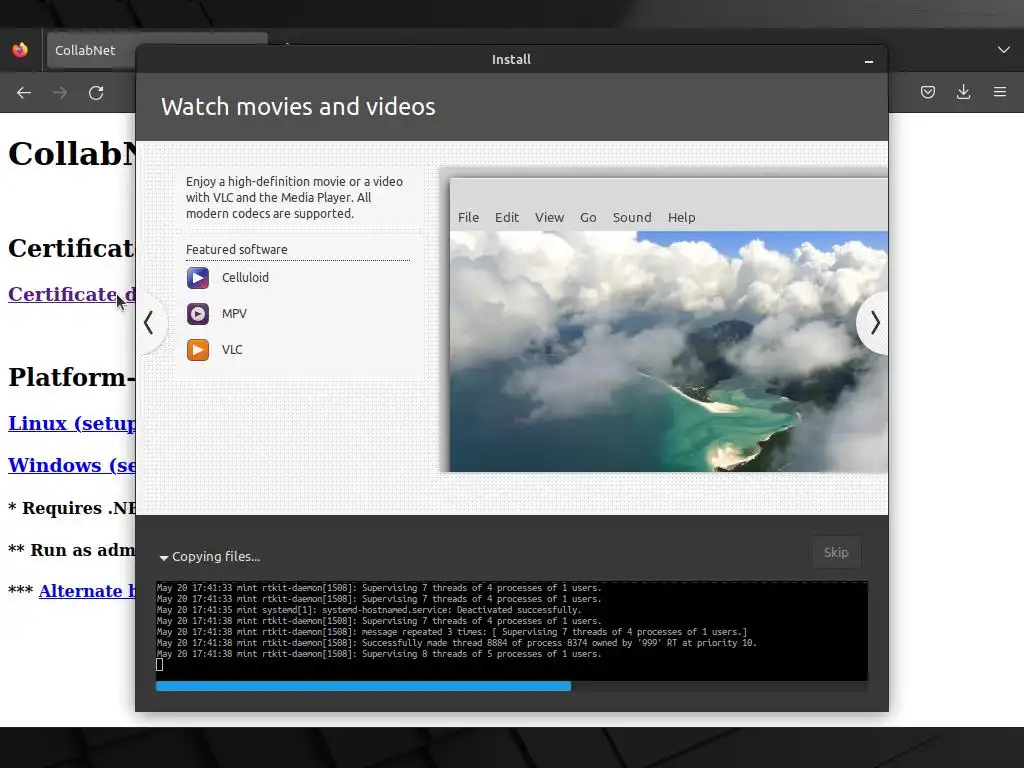
Task: Show the next installer slide
Action: [x=874, y=323]
